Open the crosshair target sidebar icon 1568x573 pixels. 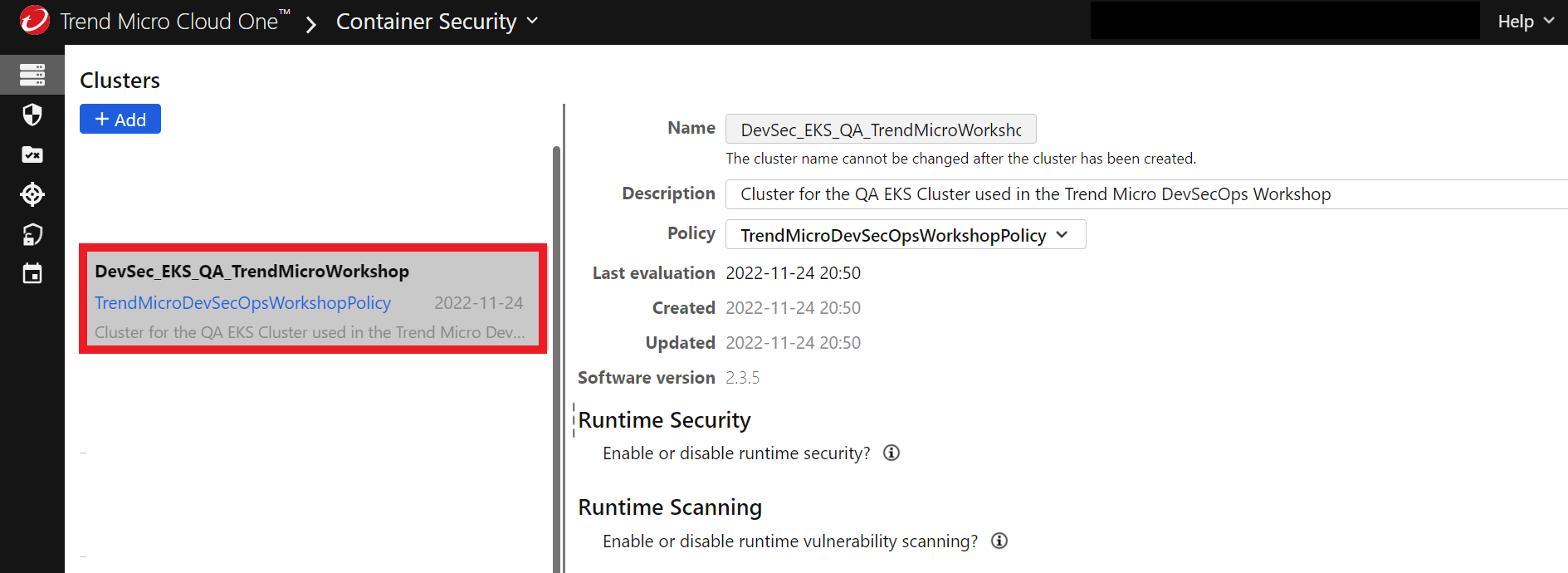coord(32,194)
